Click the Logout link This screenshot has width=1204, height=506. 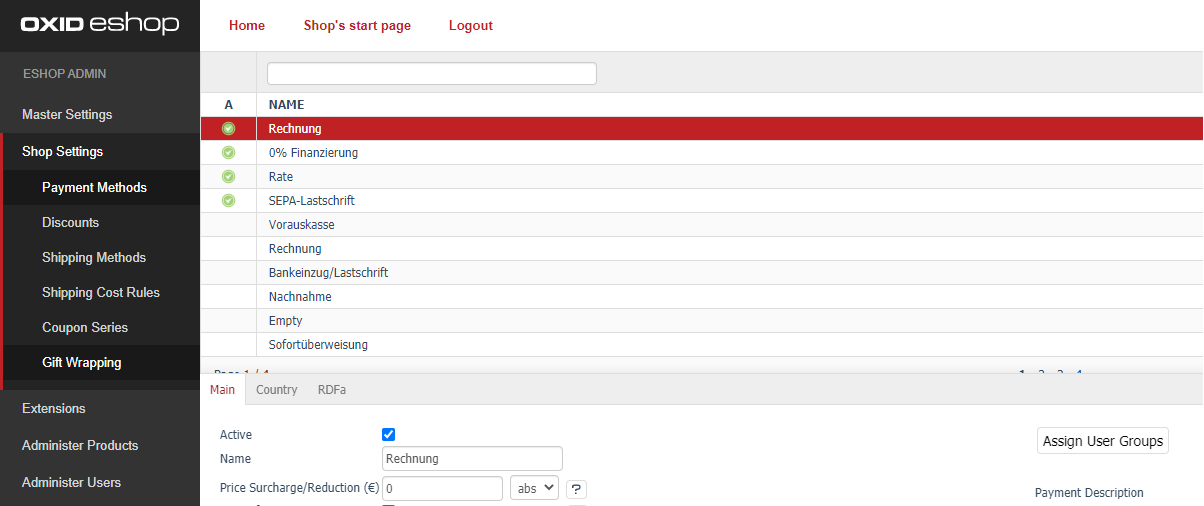[470, 26]
